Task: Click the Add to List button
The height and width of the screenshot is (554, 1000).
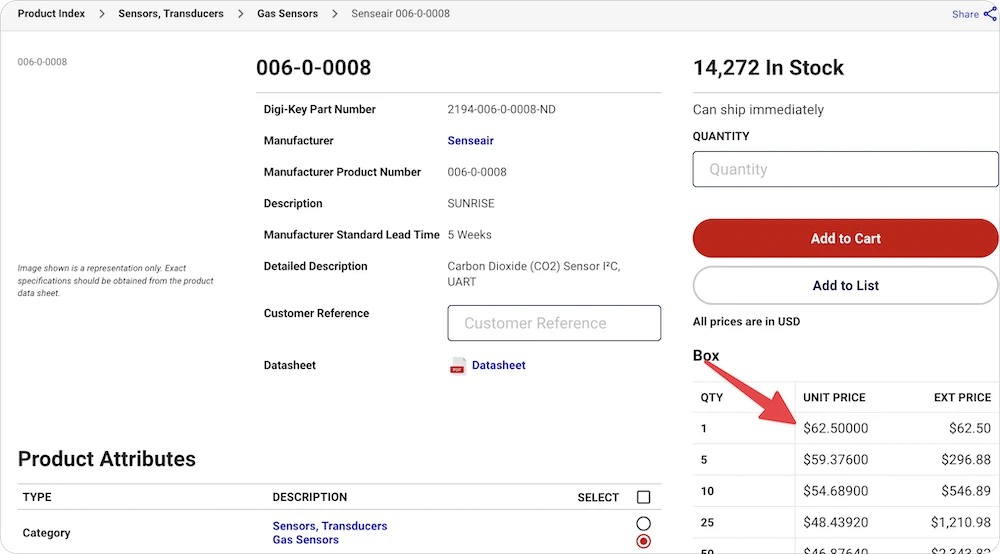Action: click(845, 286)
